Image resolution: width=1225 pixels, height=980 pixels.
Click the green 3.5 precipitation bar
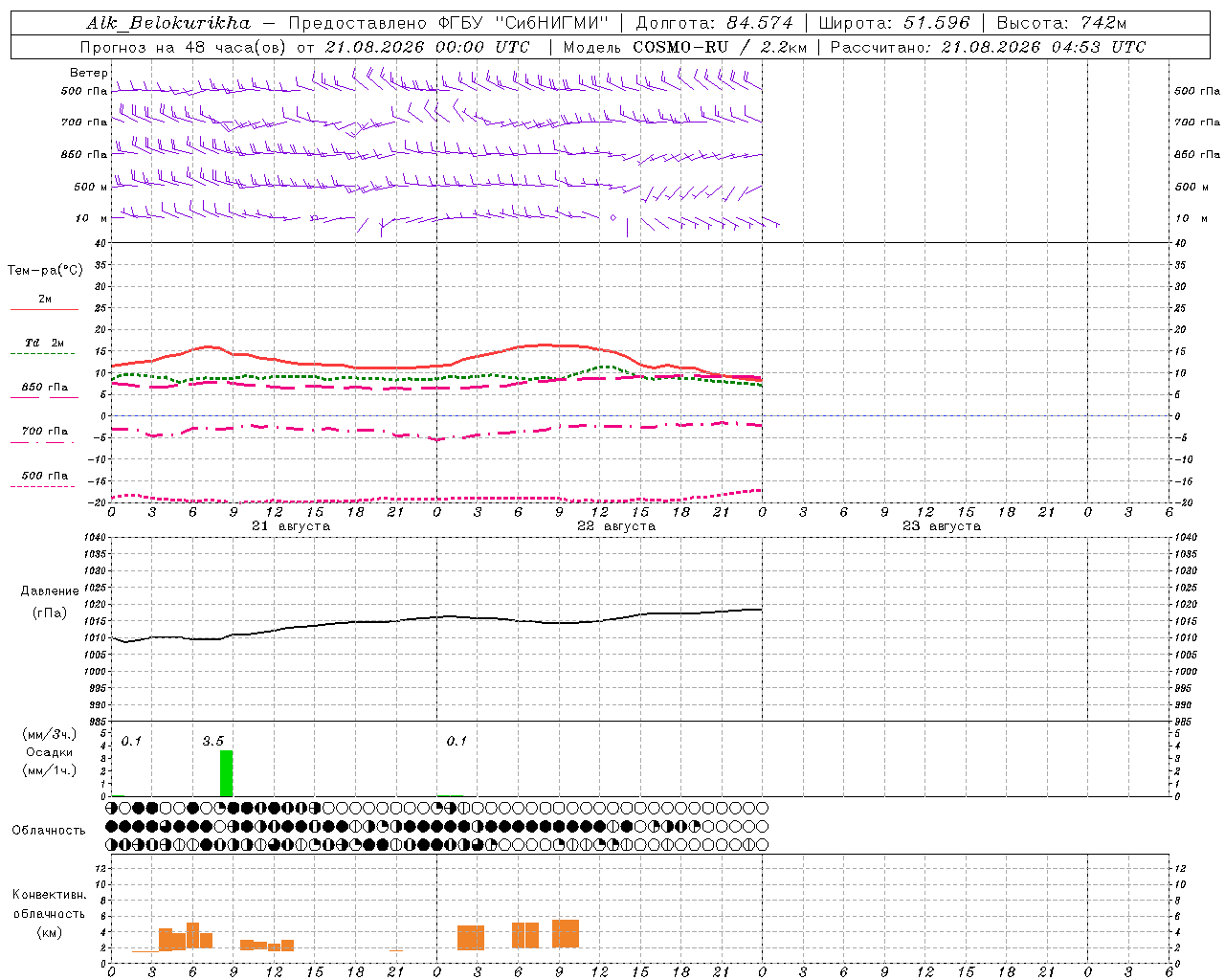click(x=226, y=773)
